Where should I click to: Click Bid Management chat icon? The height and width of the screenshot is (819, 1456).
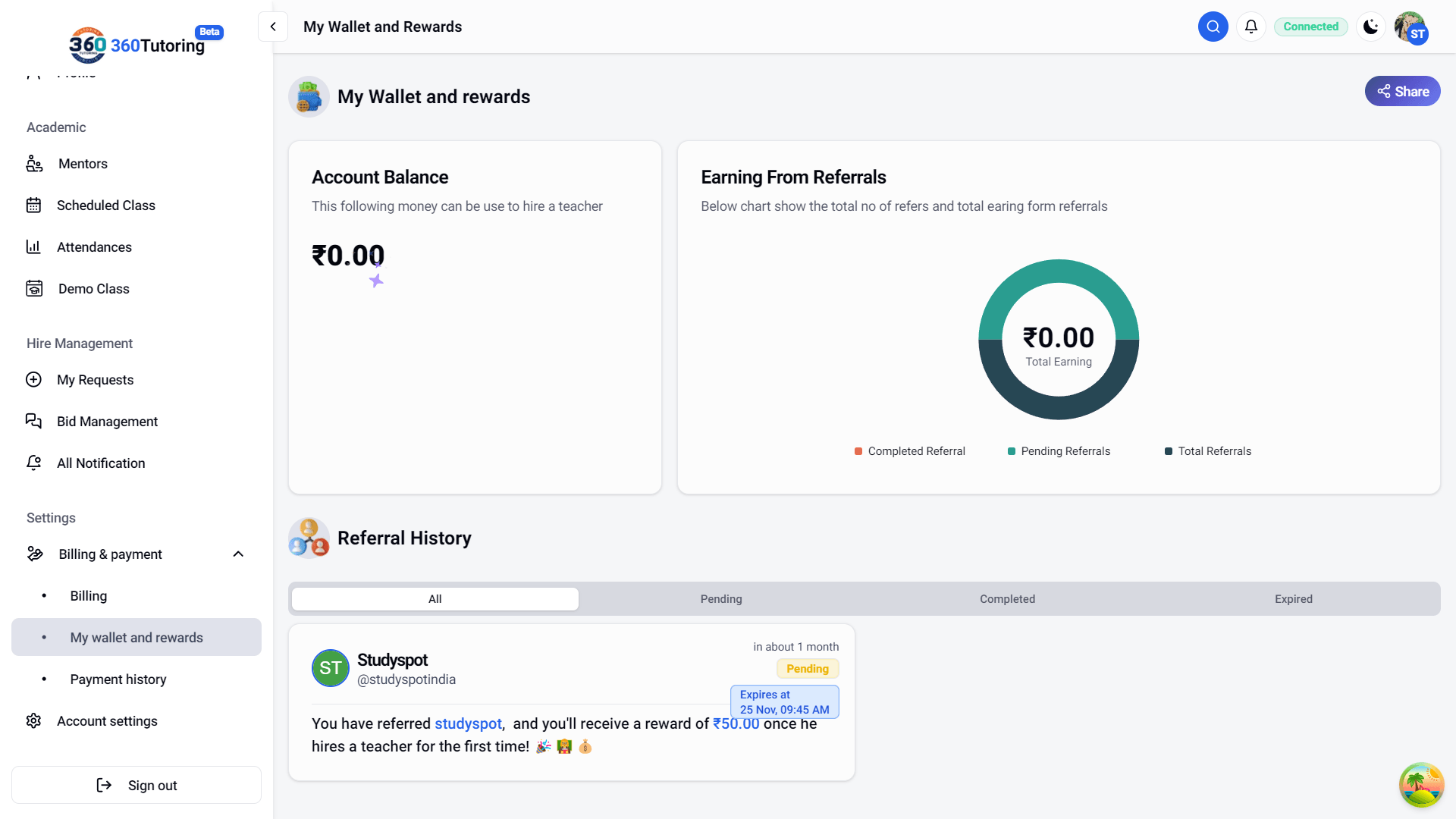34,422
